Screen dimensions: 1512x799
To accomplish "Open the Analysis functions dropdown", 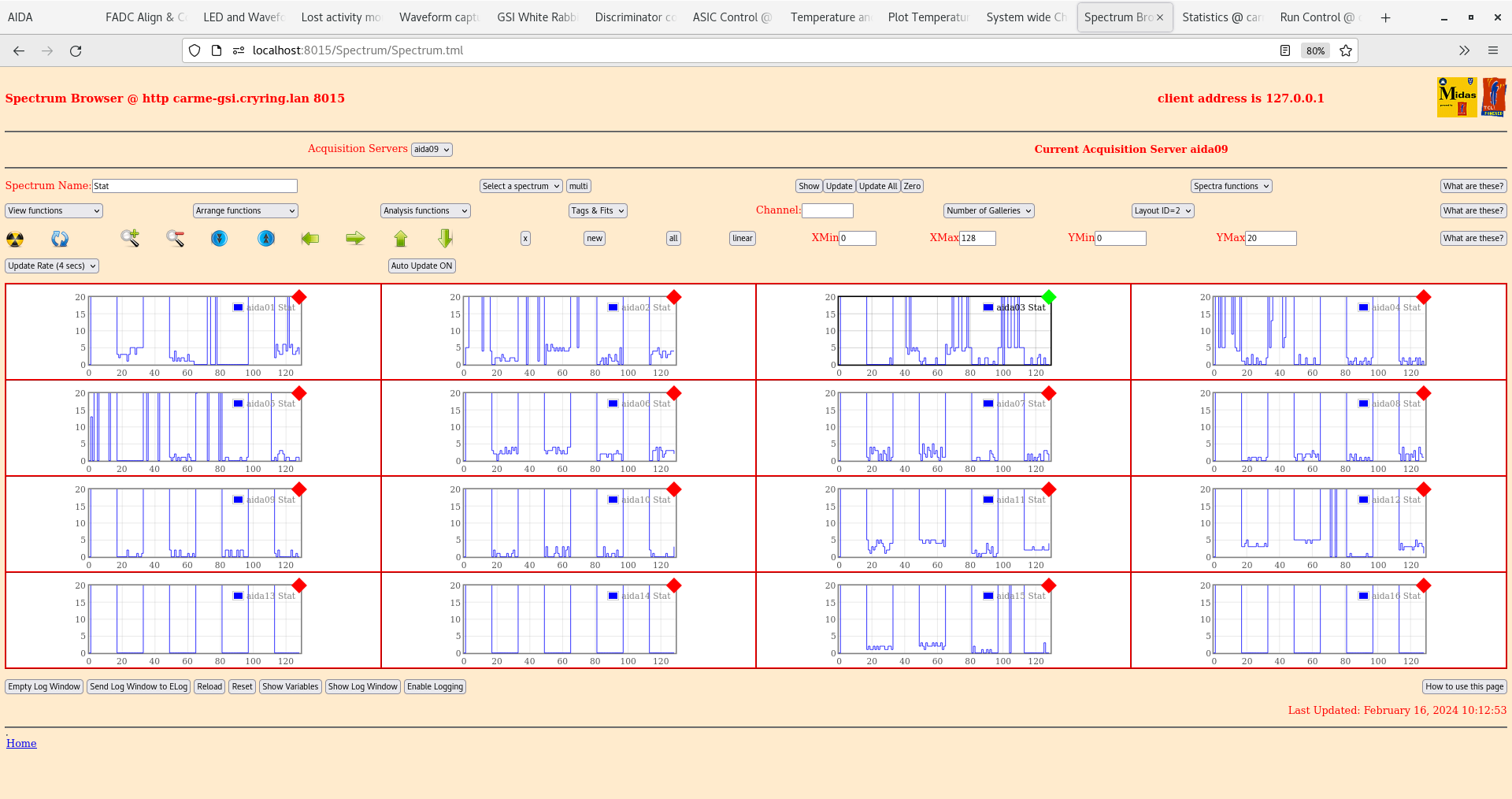I will tap(425, 210).
